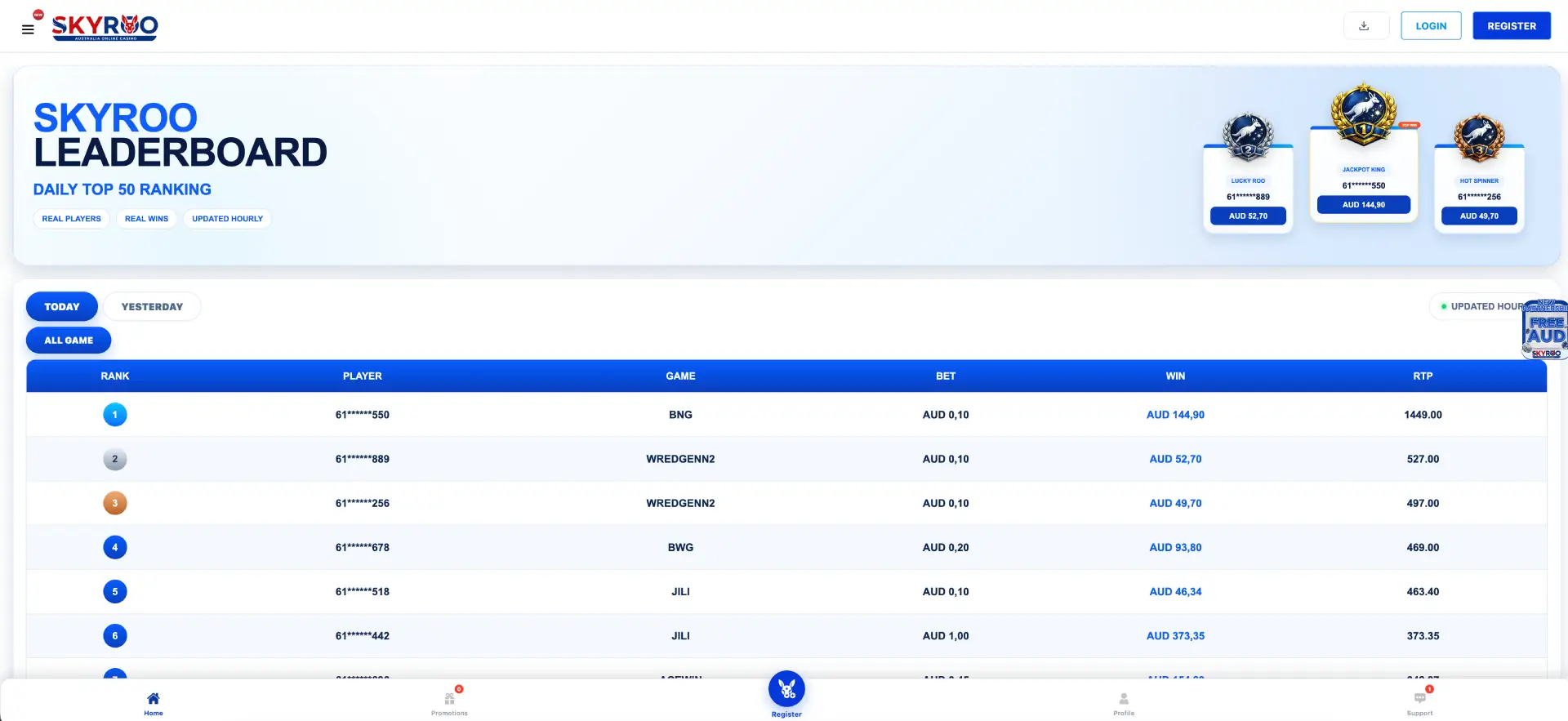Select the Hot Spinner third-place card

(x=1479, y=189)
